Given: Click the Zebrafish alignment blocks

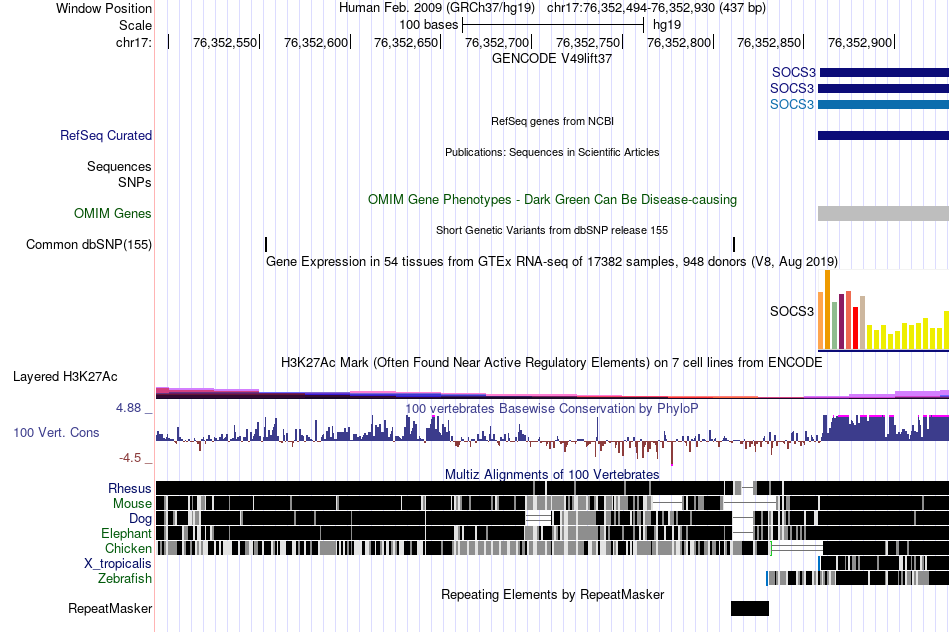Looking at the screenshot, I should pos(857,578).
